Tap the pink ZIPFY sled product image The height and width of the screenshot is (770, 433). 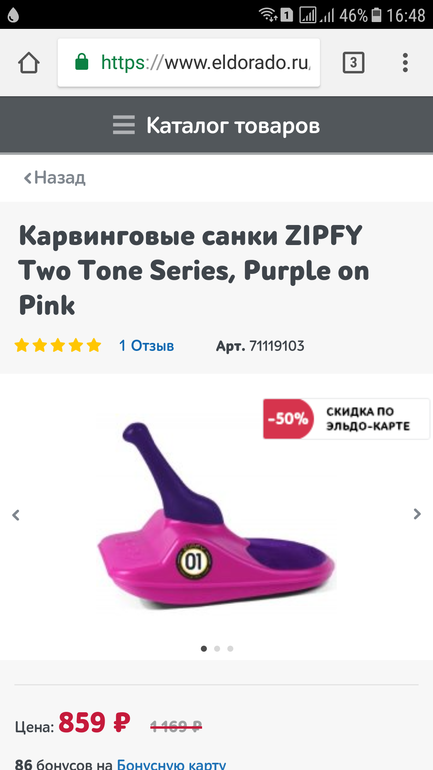coord(216,516)
